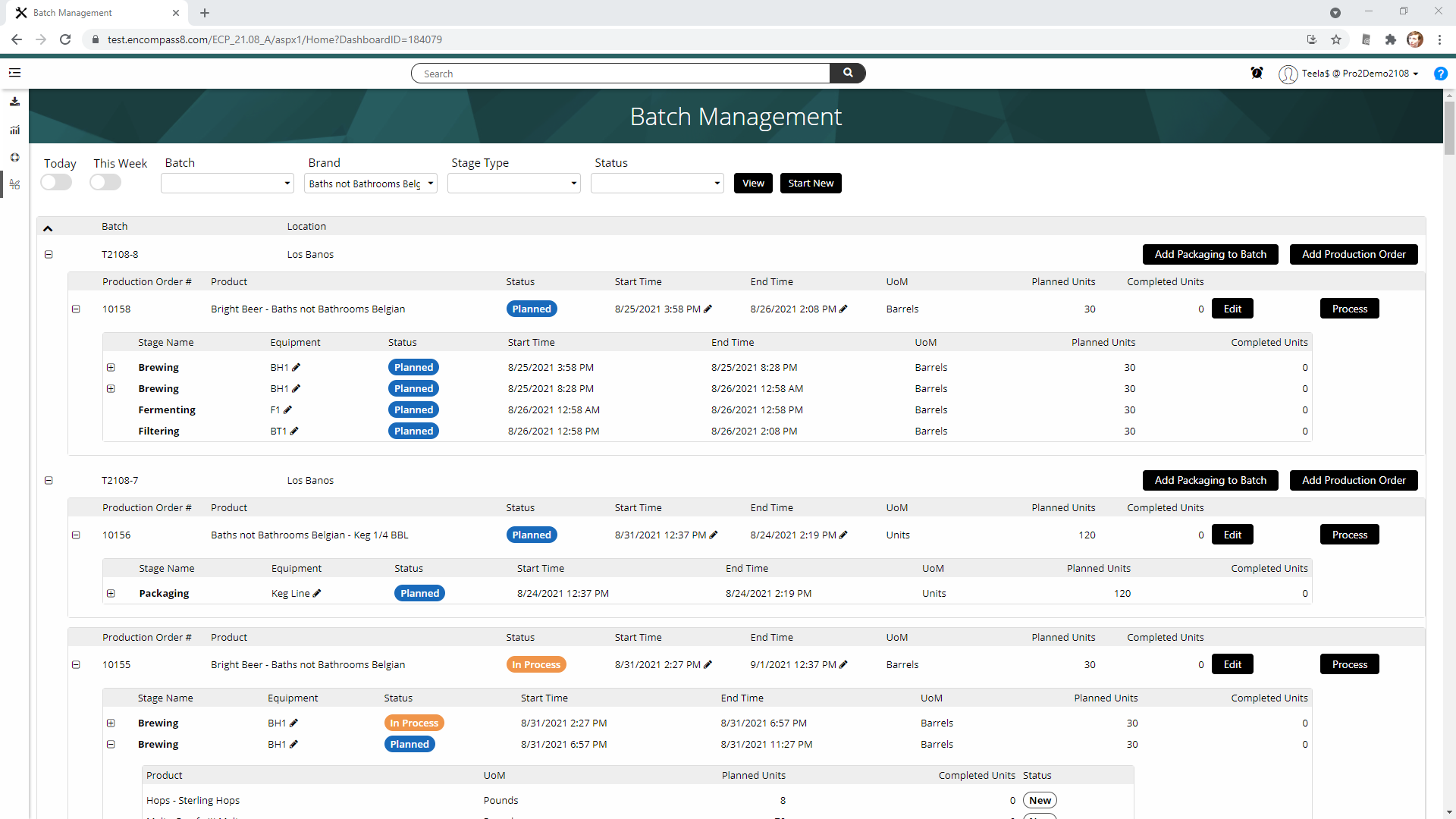Click the edit pencil beside 10158 start time
The image size is (1456, 819).
[708, 309]
